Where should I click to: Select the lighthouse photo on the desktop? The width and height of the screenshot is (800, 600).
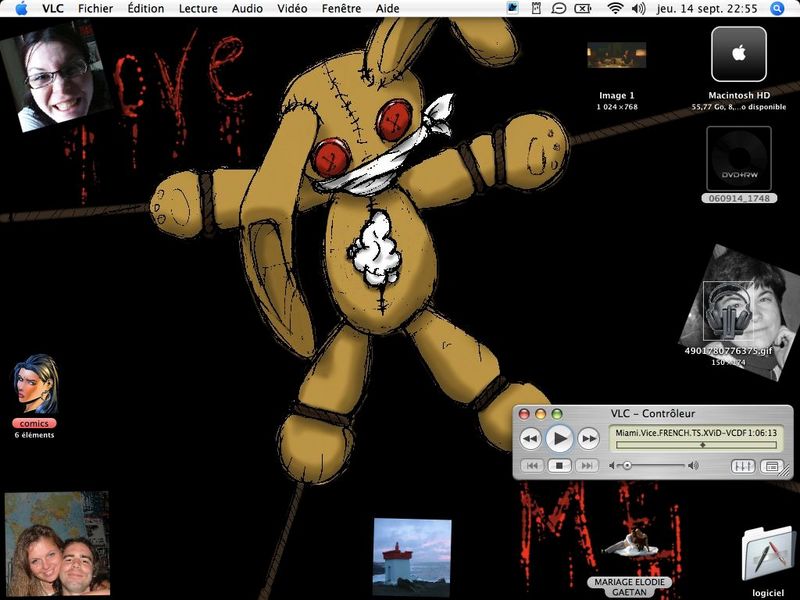[x=412, y=557]
